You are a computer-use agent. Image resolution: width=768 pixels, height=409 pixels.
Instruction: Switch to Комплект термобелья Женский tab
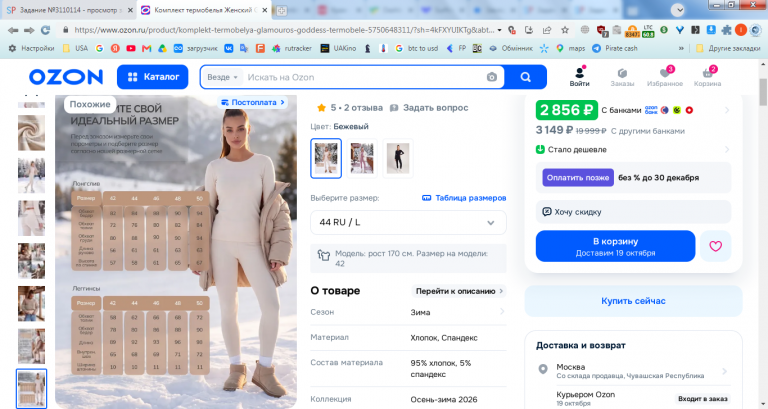click(201, 10)
